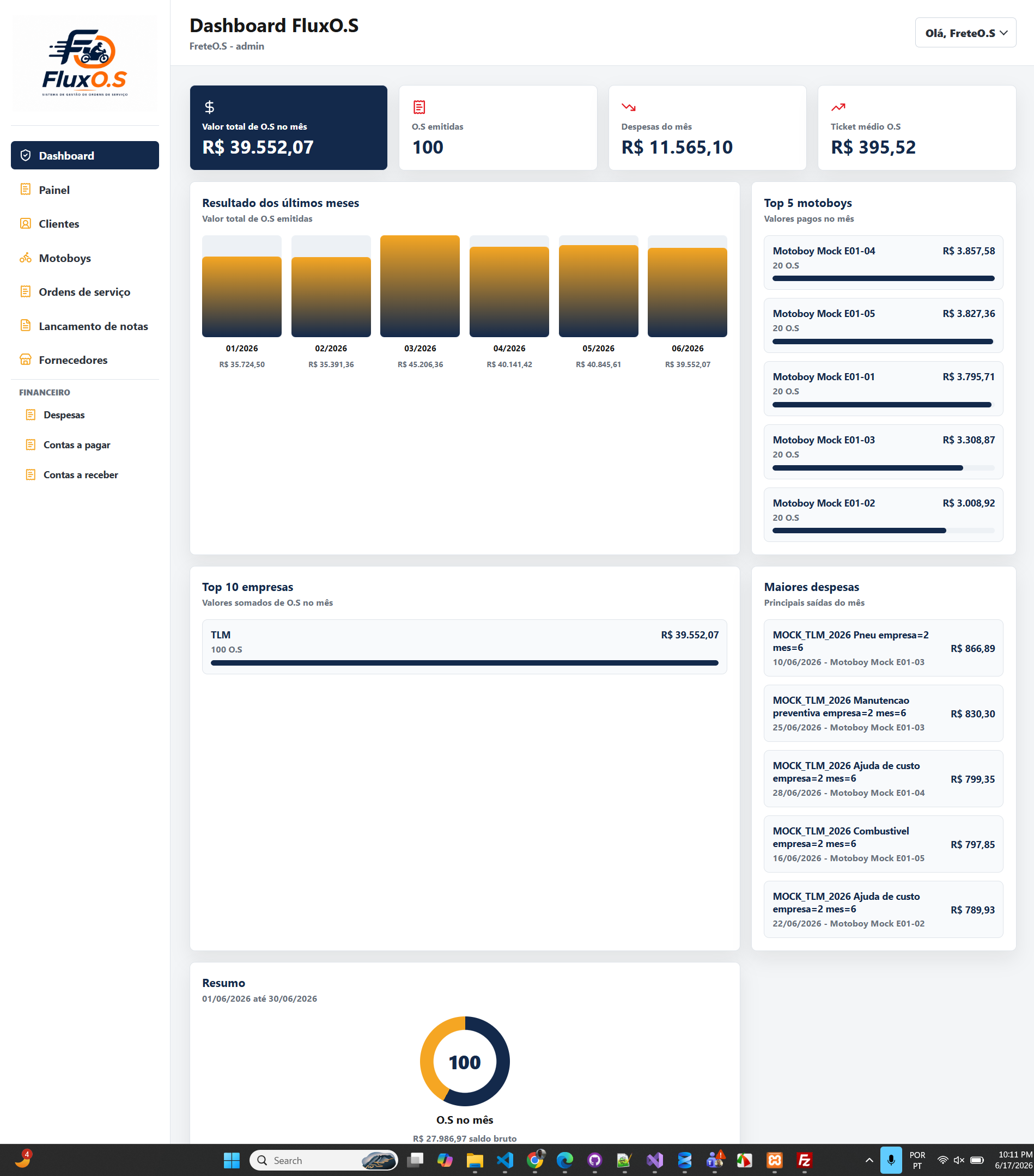This screenshot has width=1034, height=1176.
Task: Select Motoboy Mock E01-02 card
Action: pos(883,514)
